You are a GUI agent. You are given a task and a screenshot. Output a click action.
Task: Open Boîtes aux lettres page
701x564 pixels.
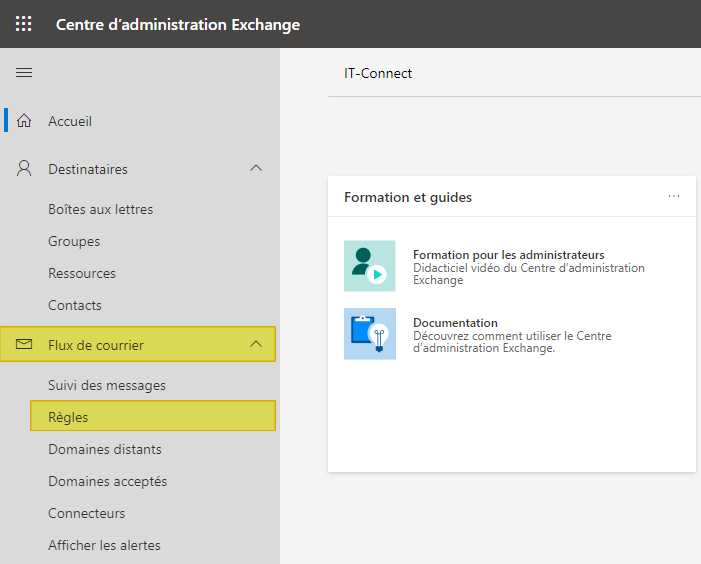(100, 209)
